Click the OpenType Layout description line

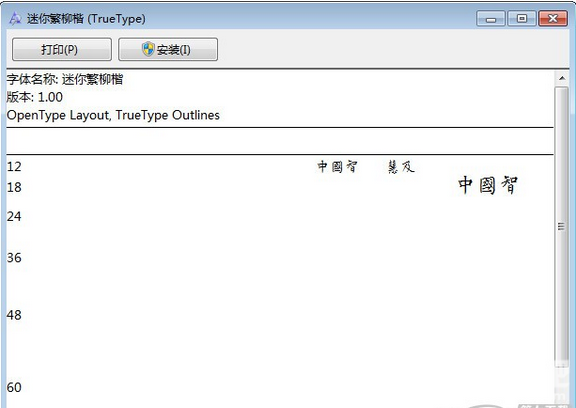tap(113, 115)
